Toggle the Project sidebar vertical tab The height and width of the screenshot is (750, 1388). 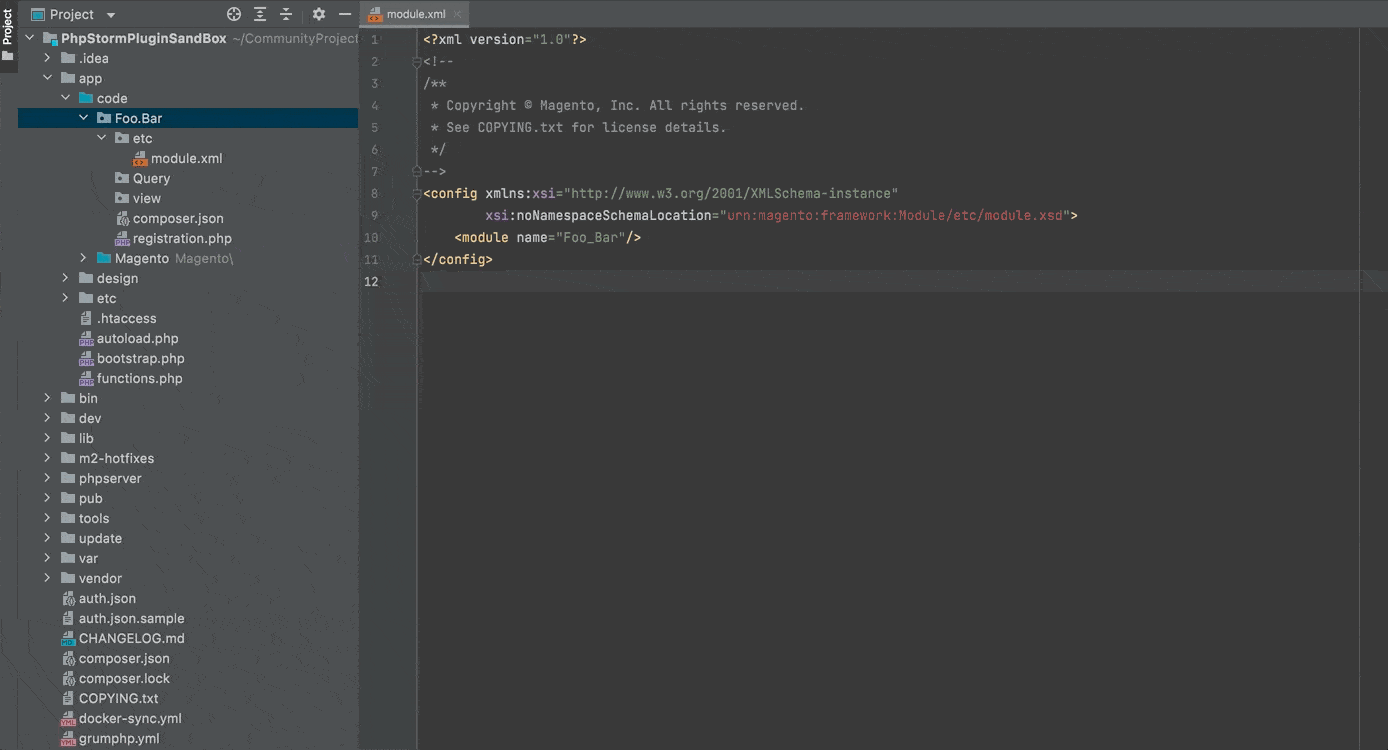click(x=8, y=28)
